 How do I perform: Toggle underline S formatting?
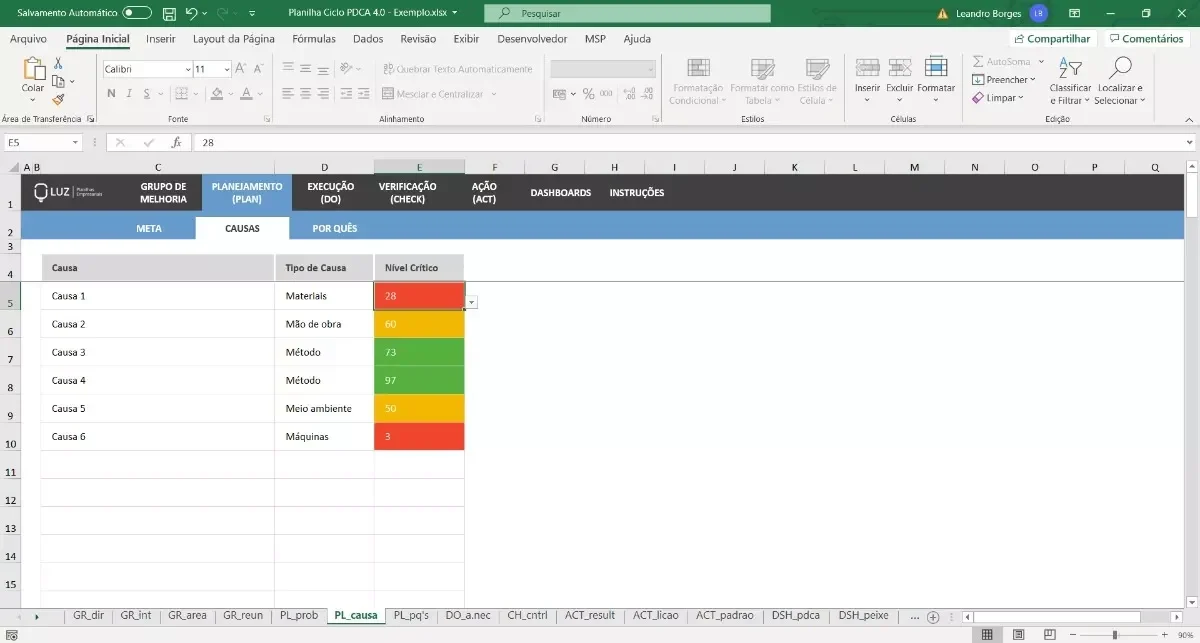(146, 94)
